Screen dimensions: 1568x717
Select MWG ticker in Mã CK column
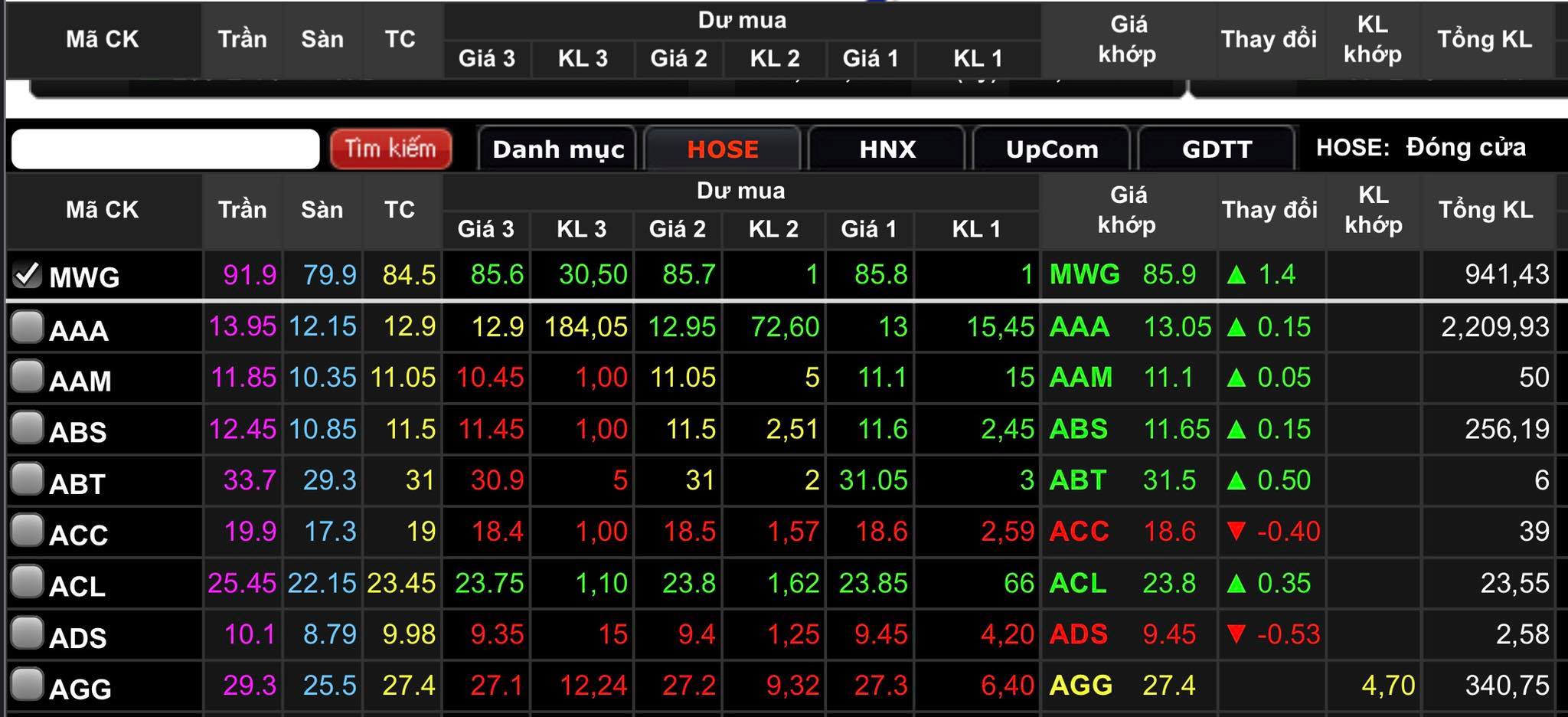84,277
